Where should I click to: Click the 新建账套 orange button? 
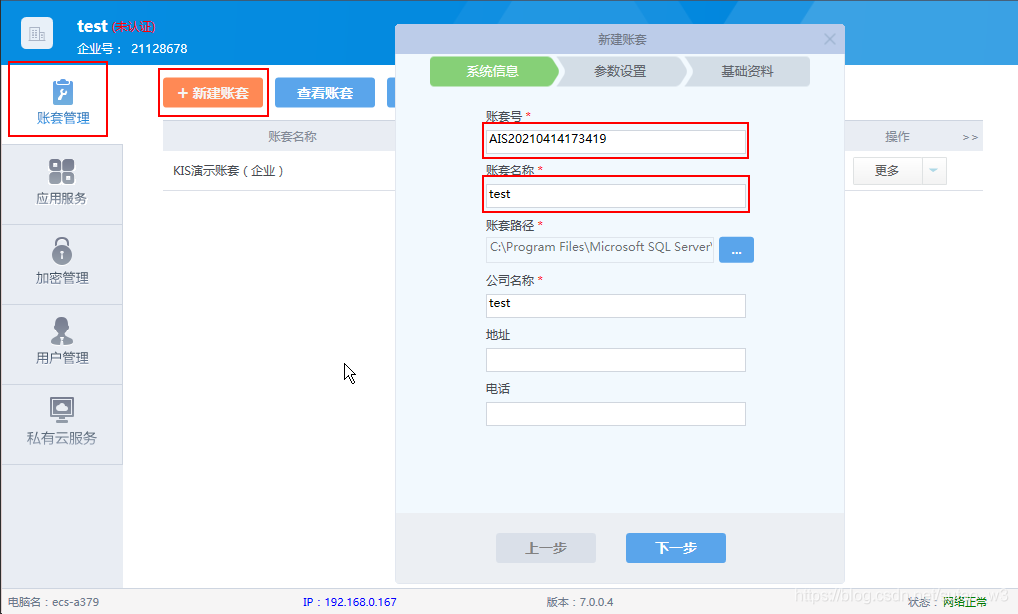point(213,93)
